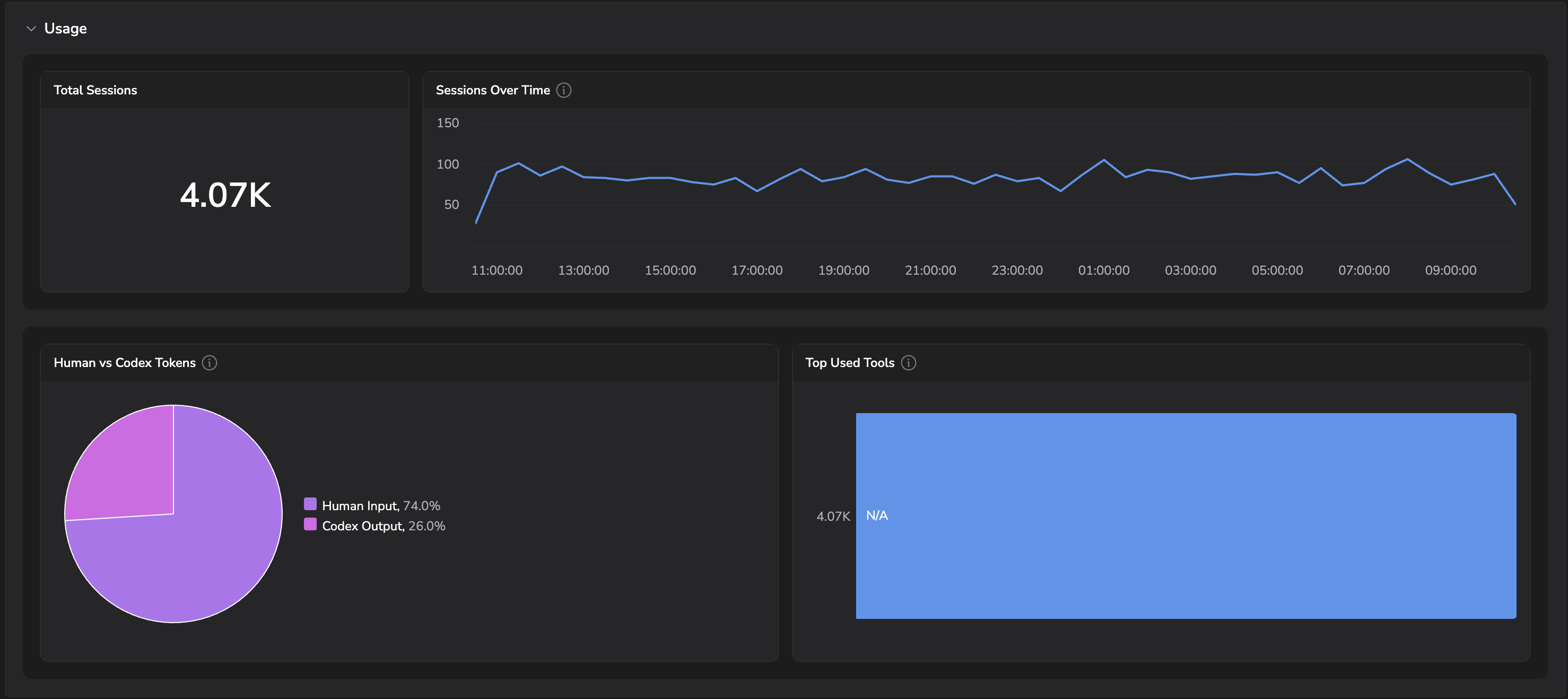Click the 01:00:00 time axis label

(1103, 270)
